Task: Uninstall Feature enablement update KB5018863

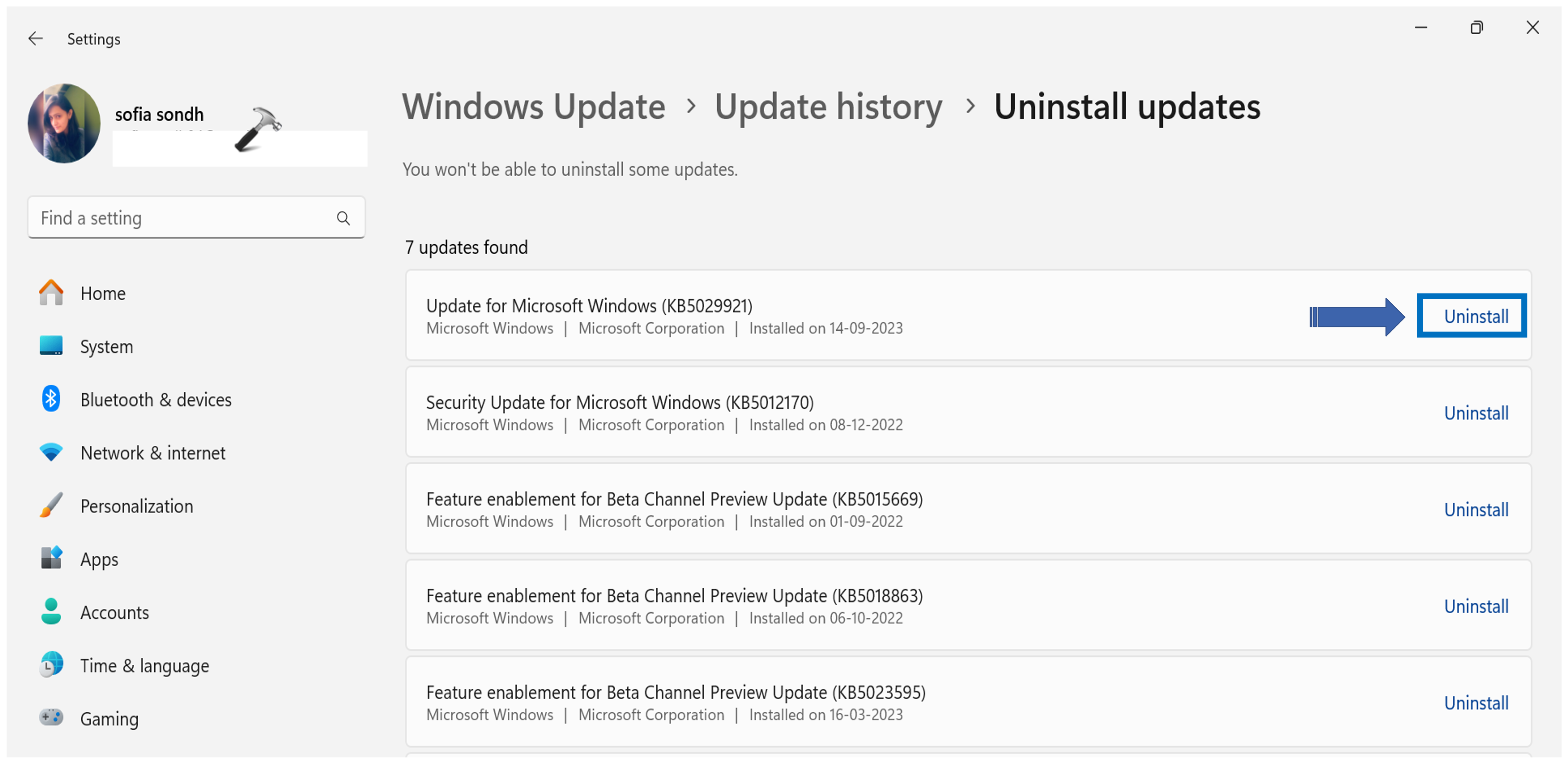Action: (1475, 606)
